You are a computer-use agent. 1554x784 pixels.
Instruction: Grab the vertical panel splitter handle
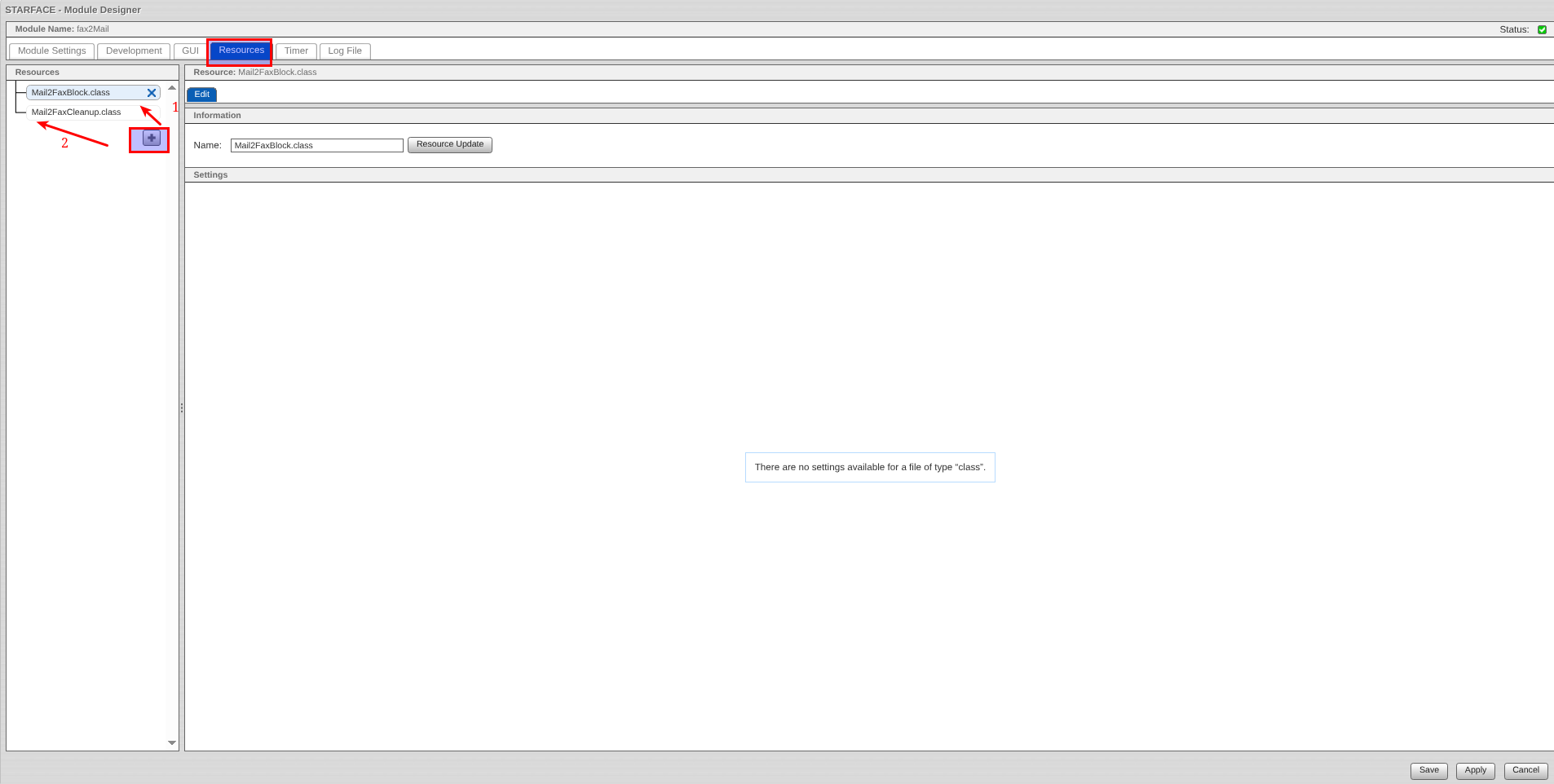(x=182, y=407)
